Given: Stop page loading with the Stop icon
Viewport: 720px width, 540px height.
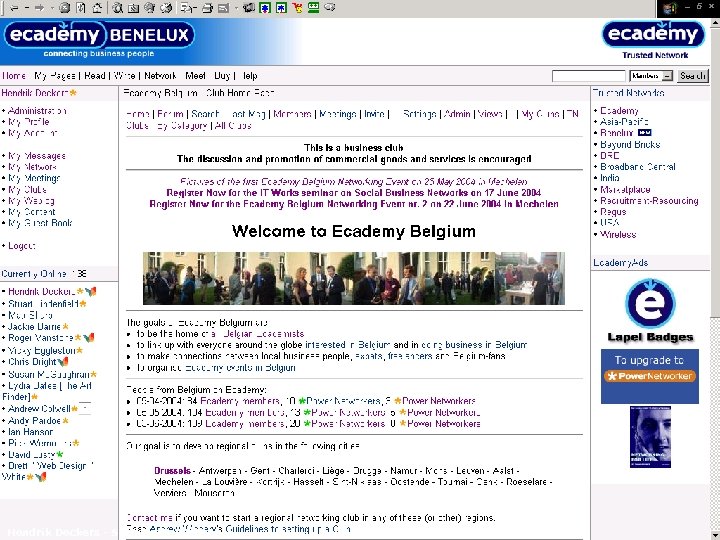Looking at the screenshot, I should [x=65, y=7].
